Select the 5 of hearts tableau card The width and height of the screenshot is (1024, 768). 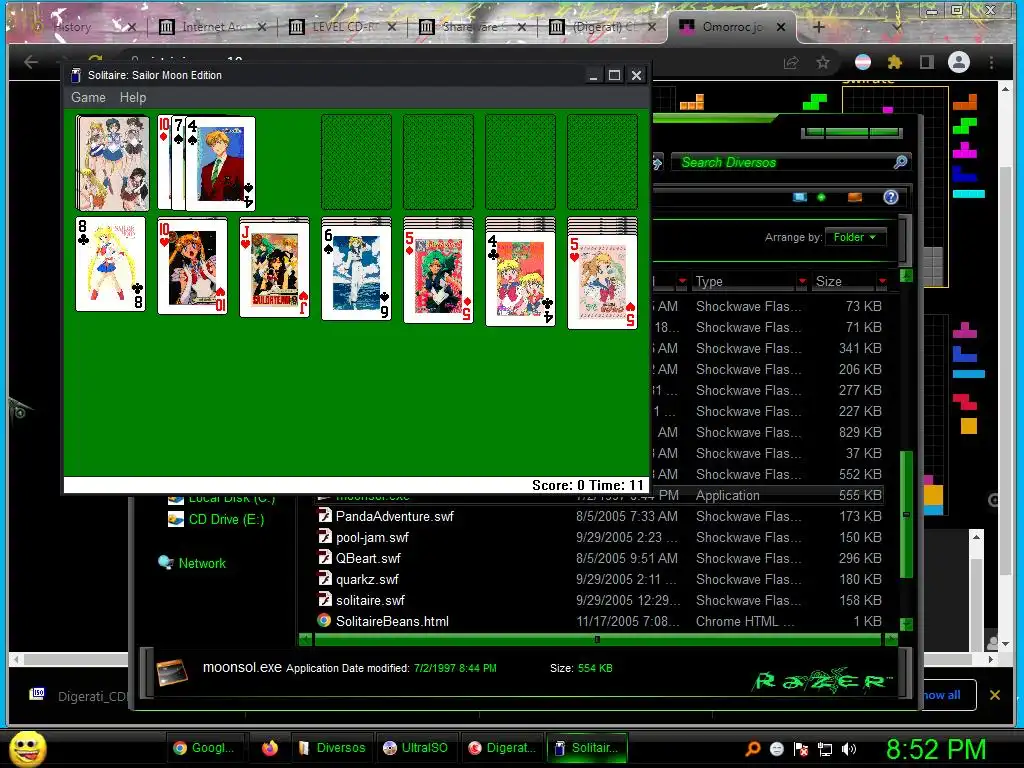pyautogui.click(x=602, y=281)
